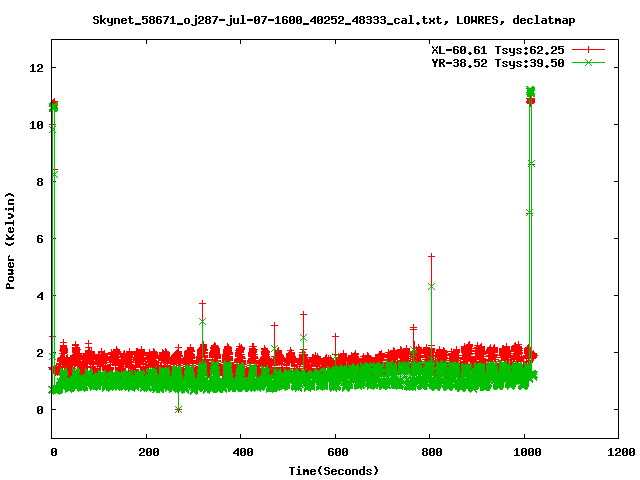Image resolution: width=640 pixels, height=480 pixels.
Task: Click the y-axis tick label 4
Action: [40, 296]
